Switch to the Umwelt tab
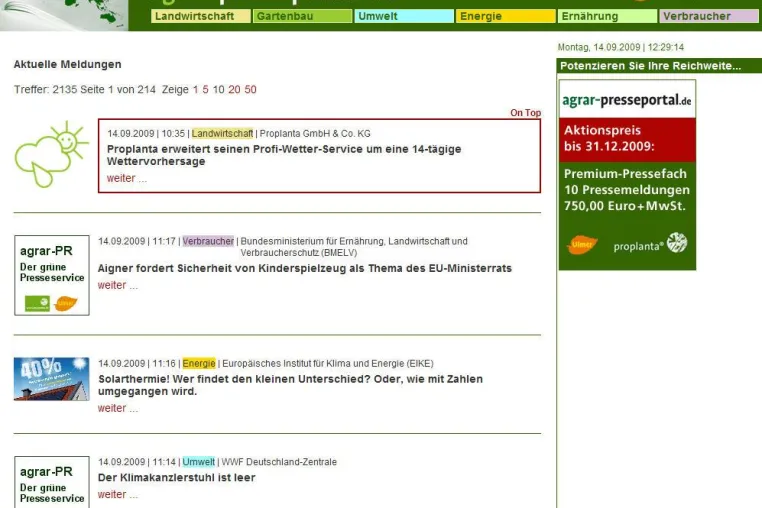This screenshot has width=762, height=508. click(x=404, y=16)
